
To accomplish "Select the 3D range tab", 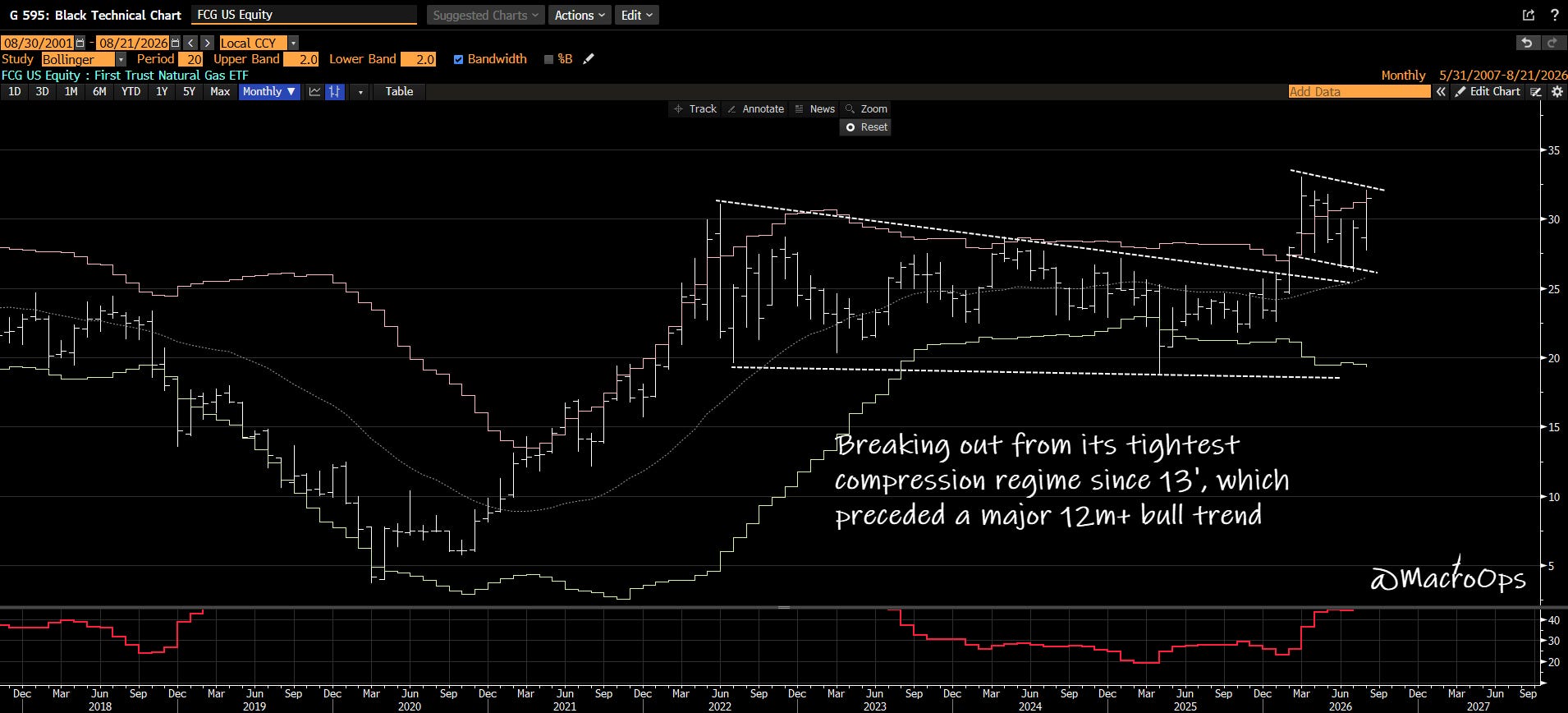I will 42,92.
